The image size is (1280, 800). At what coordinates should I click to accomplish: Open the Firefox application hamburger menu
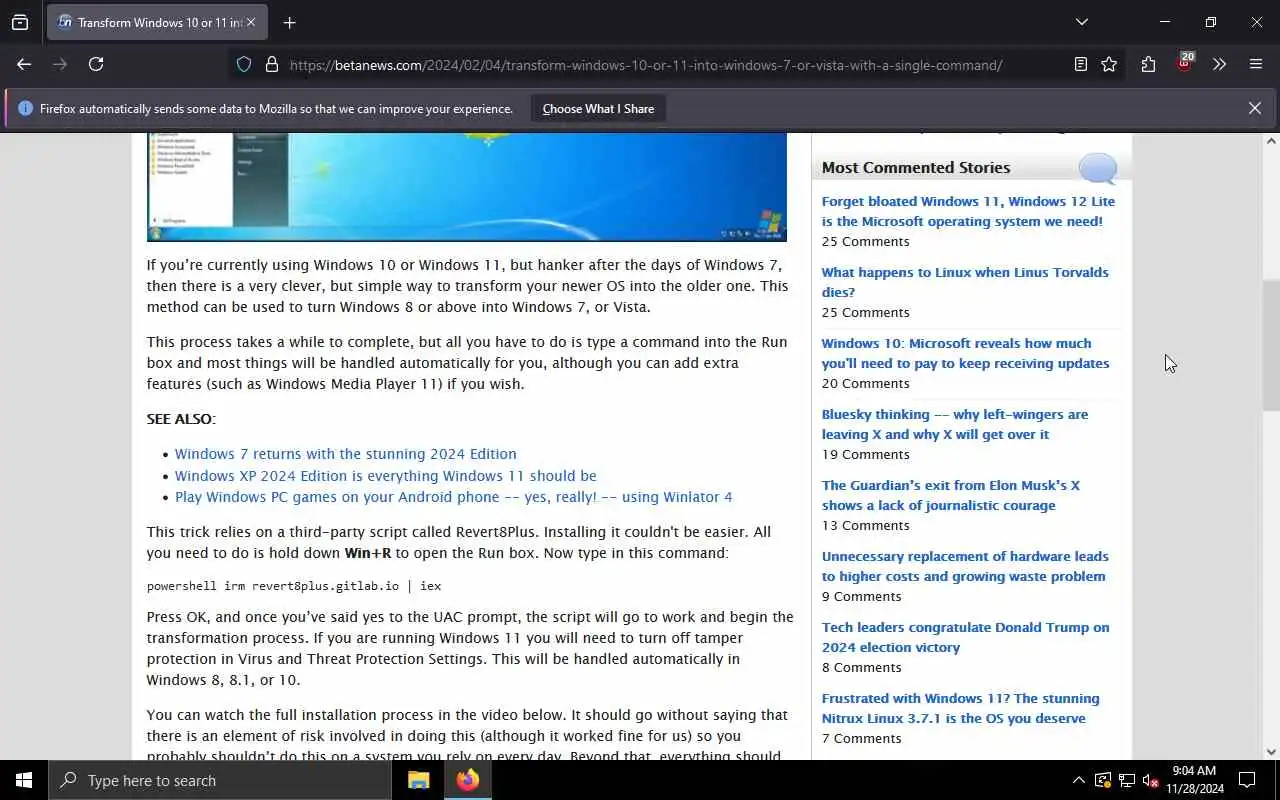click(x=1256, y=64)
